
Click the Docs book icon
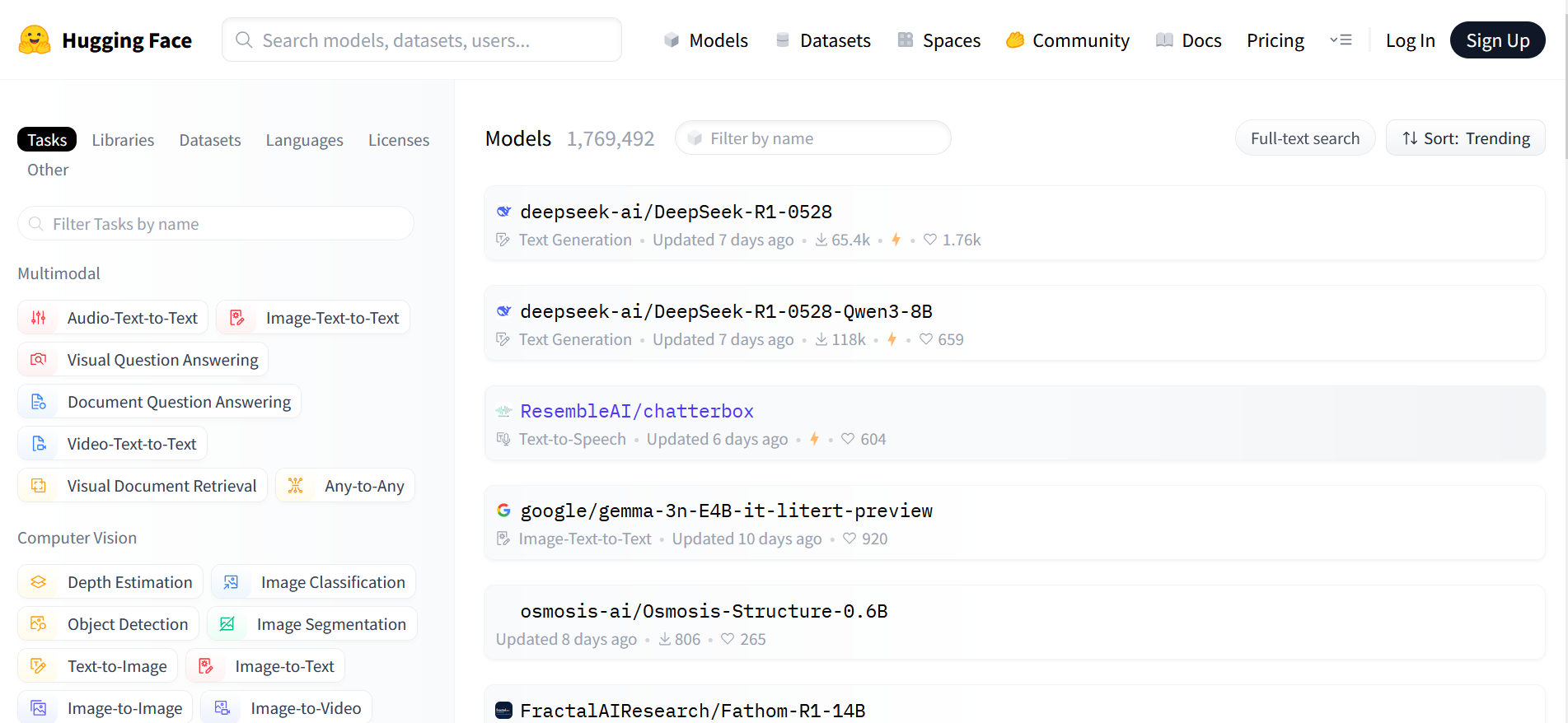[1164, 40]
